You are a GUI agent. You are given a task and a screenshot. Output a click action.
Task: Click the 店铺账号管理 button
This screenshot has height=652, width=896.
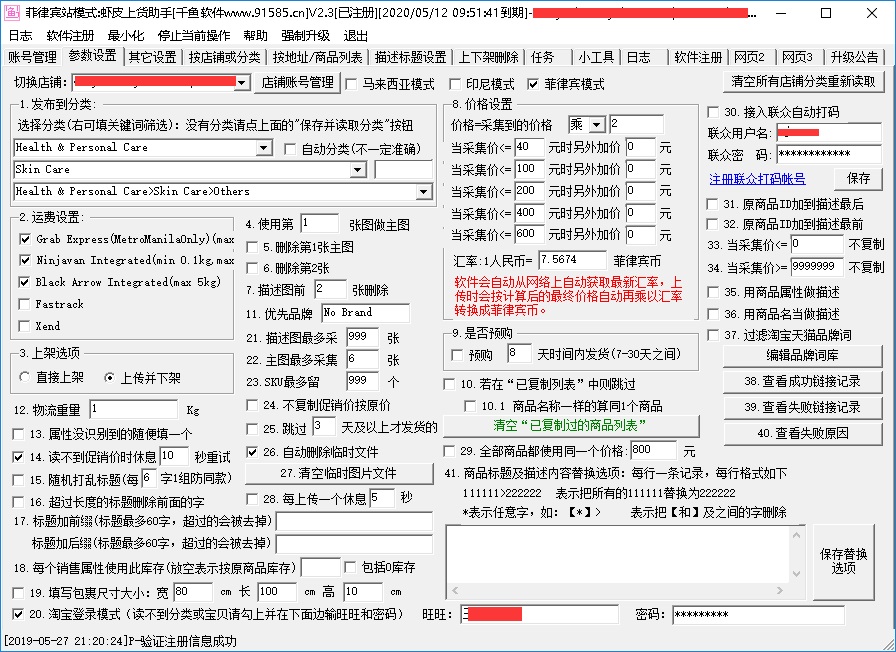point(297,83)
